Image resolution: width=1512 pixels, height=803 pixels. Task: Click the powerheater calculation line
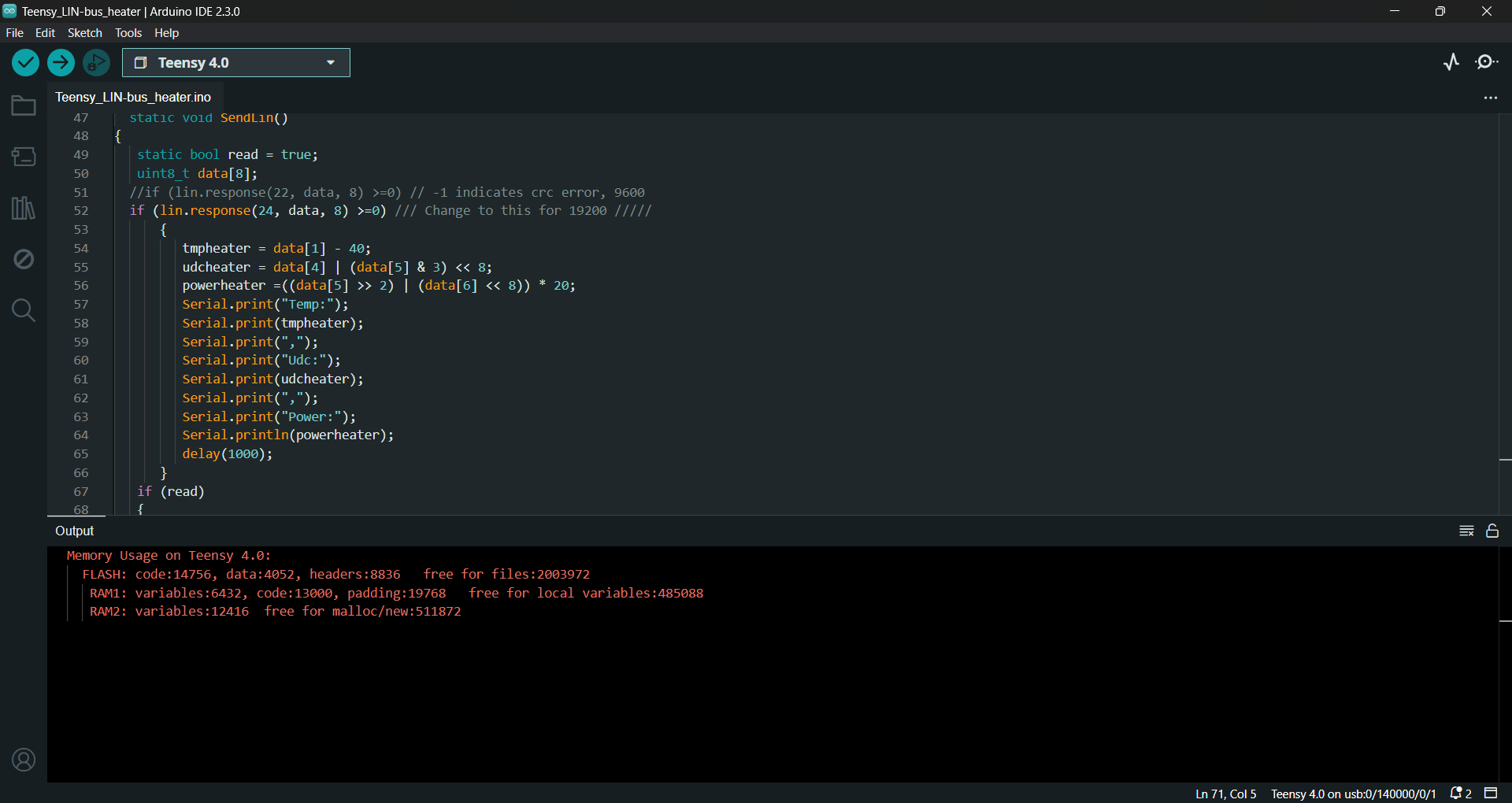[379, 286]
